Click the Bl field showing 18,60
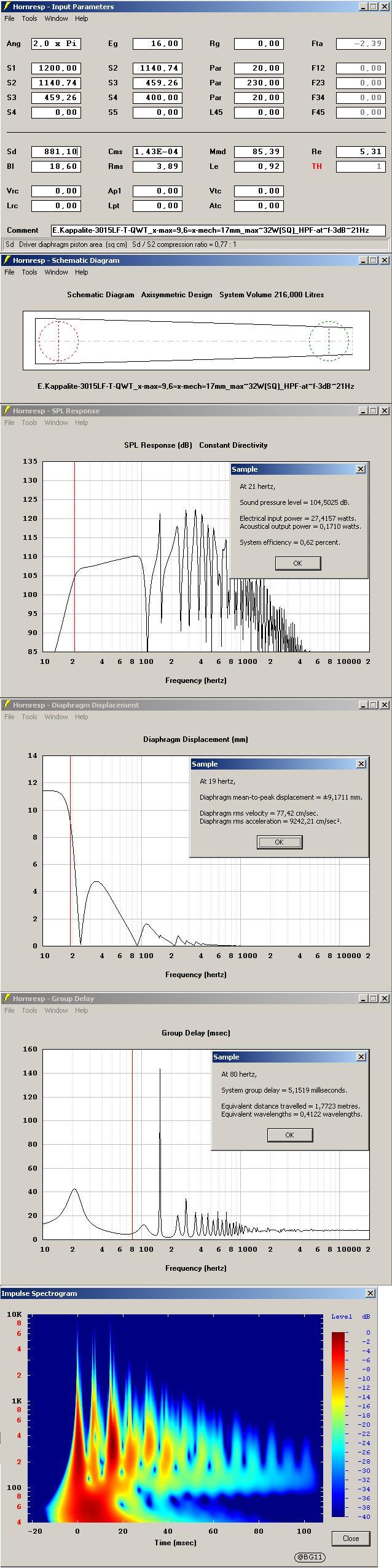 tap(57, 166)
